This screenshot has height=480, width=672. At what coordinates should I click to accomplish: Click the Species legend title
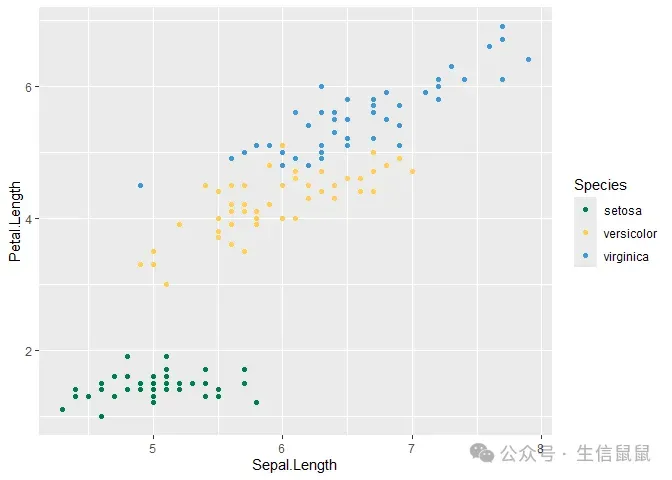pyautogui.click(x=600, y=185)
